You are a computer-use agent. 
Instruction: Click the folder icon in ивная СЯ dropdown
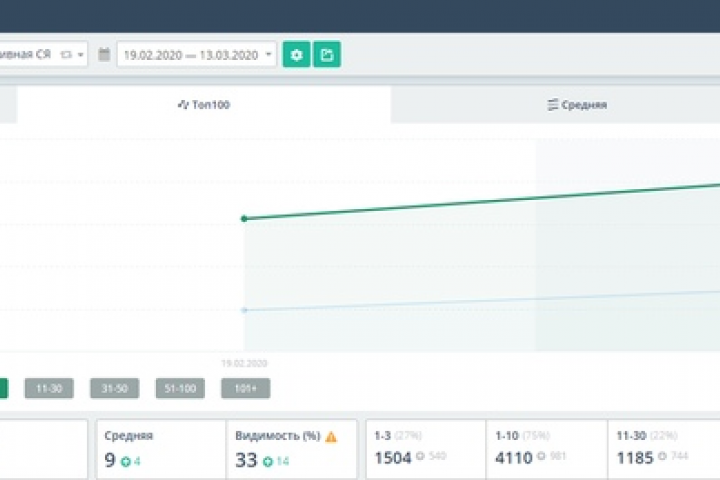(66, 55)
